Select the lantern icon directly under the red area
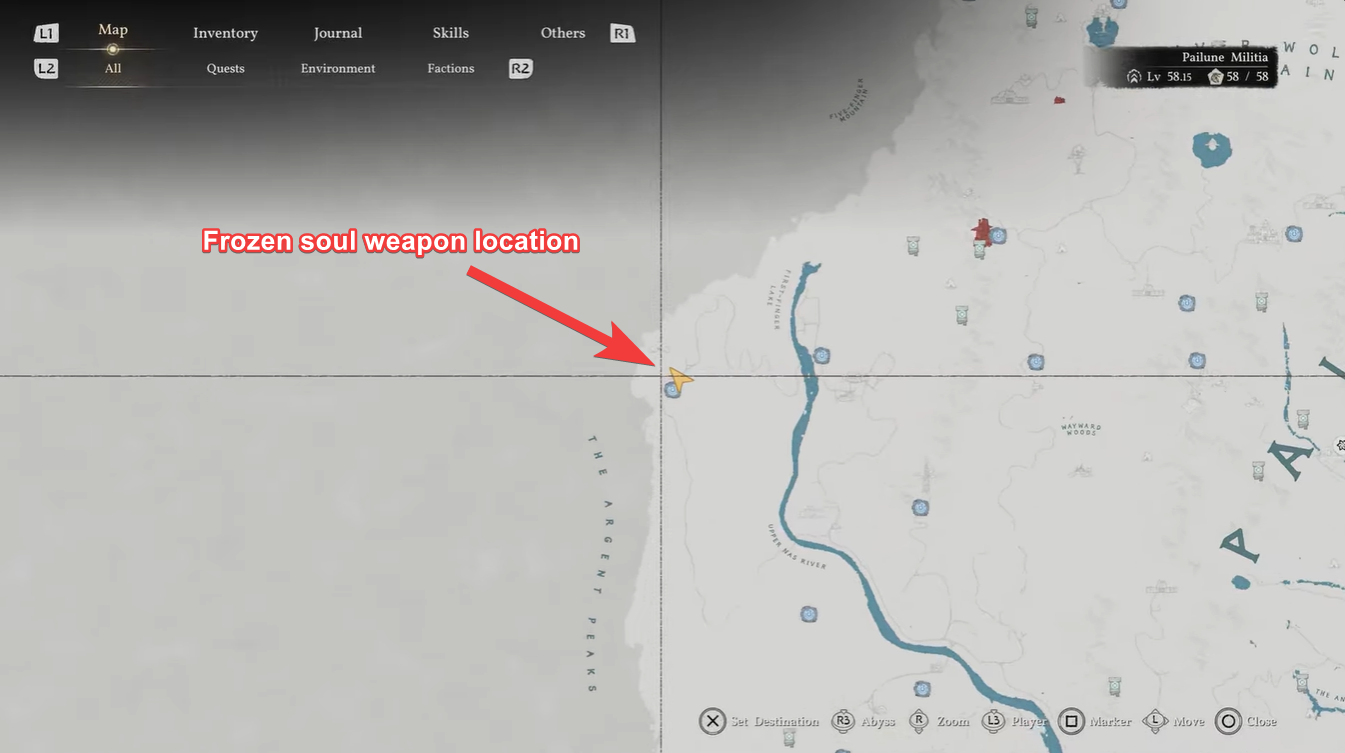Image resolution: width=1345 pixels, height=753 pixels. point(979,250)
